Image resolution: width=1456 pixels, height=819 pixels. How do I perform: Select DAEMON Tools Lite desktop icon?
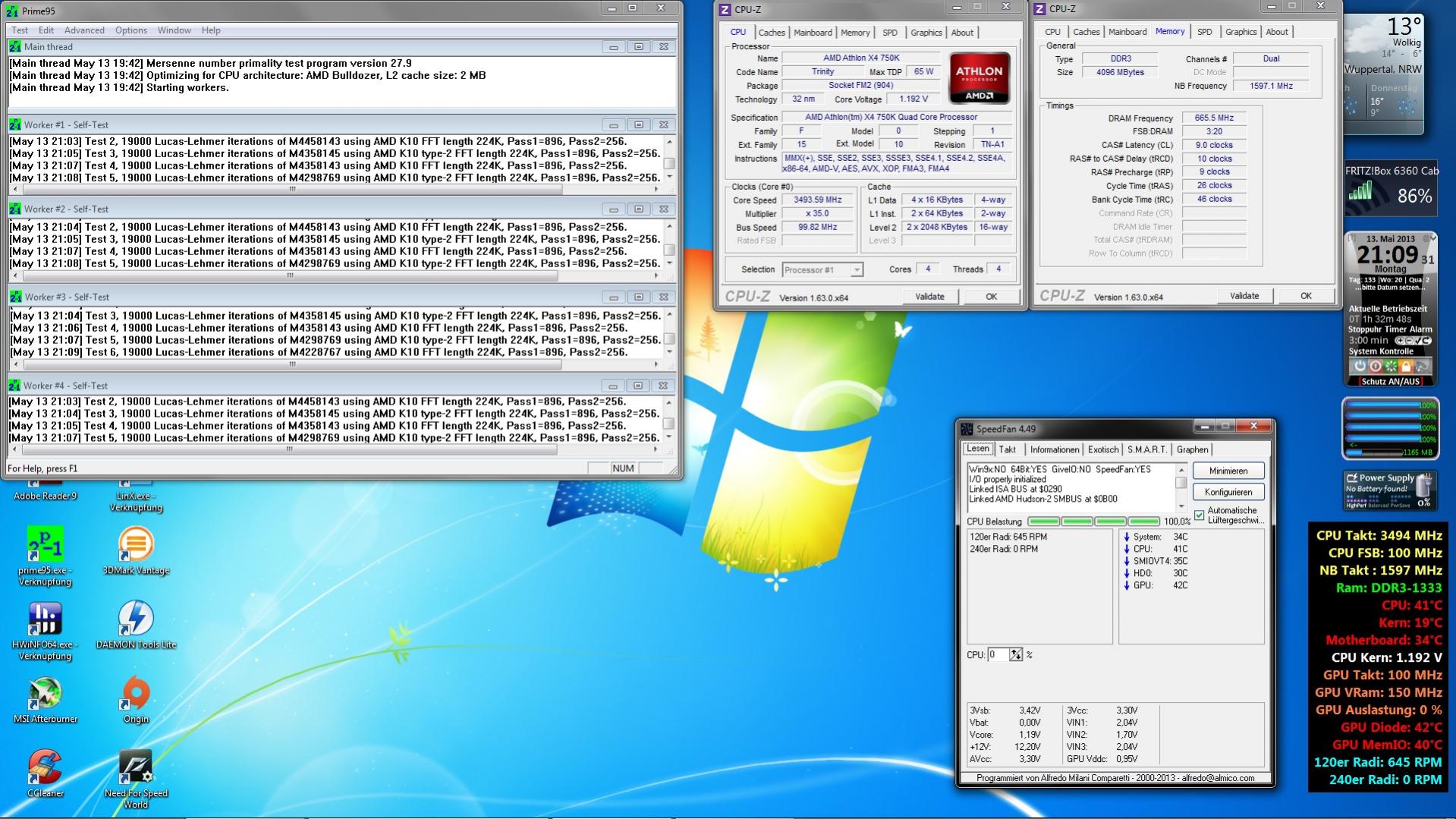pos(136,625)
